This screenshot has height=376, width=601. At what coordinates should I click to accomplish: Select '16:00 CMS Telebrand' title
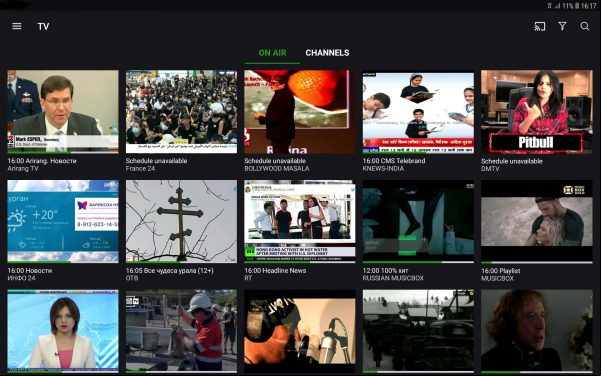point(394,161)
